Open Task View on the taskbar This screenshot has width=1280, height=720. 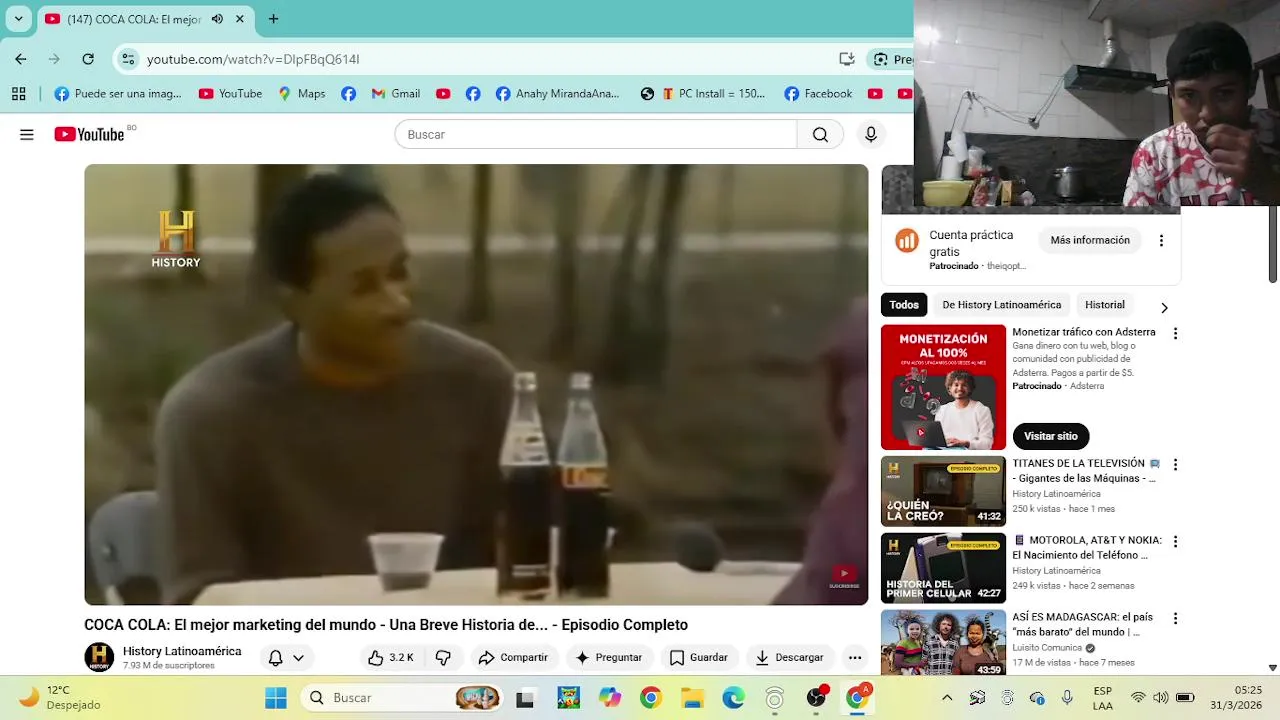[524, 698]
